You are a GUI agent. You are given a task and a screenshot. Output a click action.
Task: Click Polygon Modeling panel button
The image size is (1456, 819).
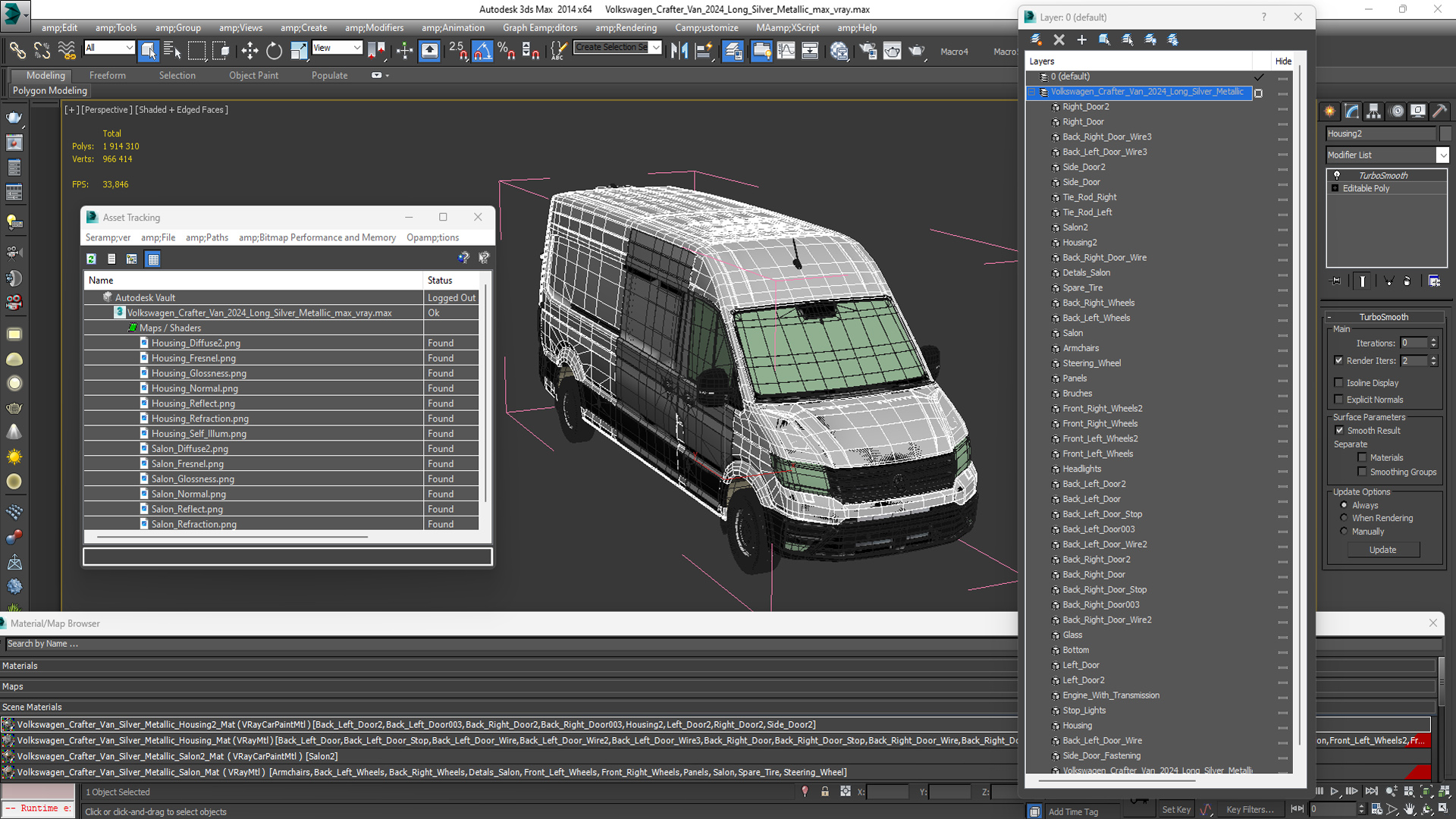tap(50, 90)
